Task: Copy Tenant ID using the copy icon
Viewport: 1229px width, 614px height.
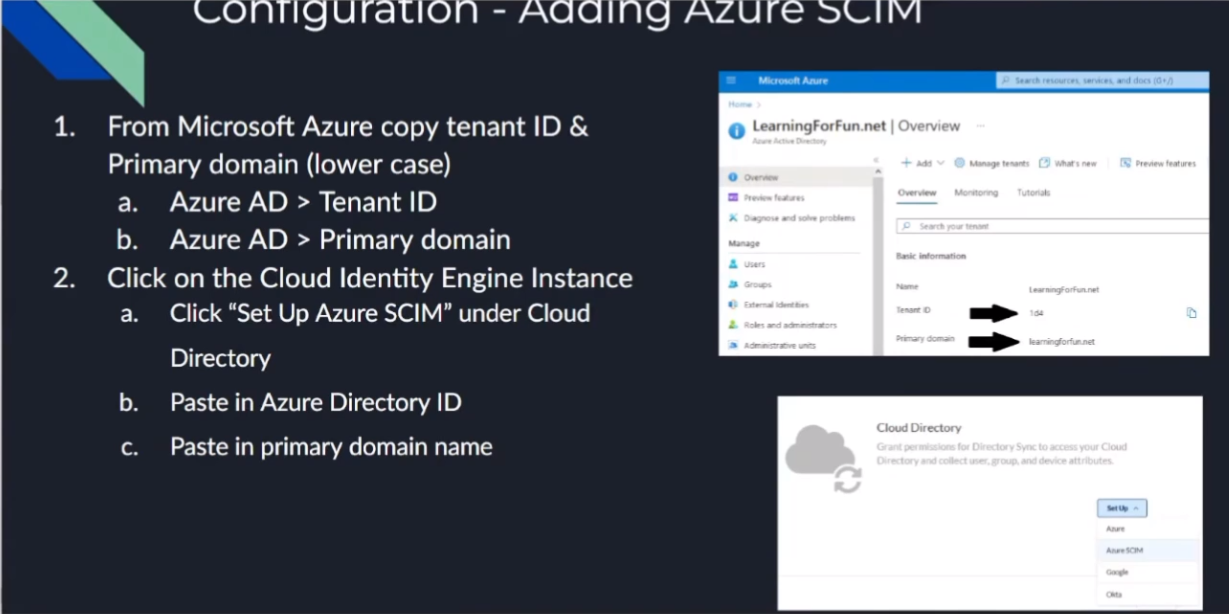Action: (x=1191, y=313)
